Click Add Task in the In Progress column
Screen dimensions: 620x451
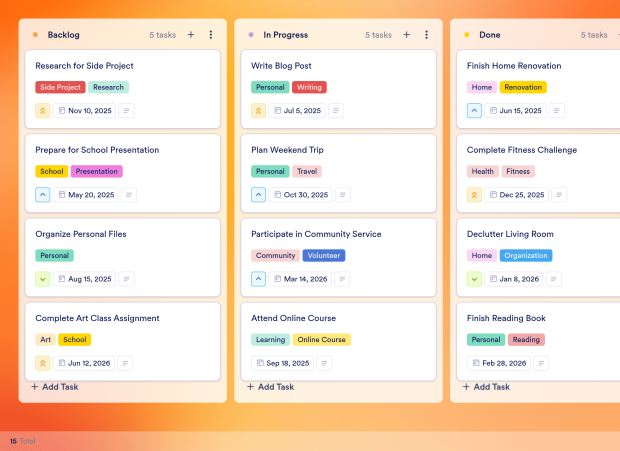(270, 387)
